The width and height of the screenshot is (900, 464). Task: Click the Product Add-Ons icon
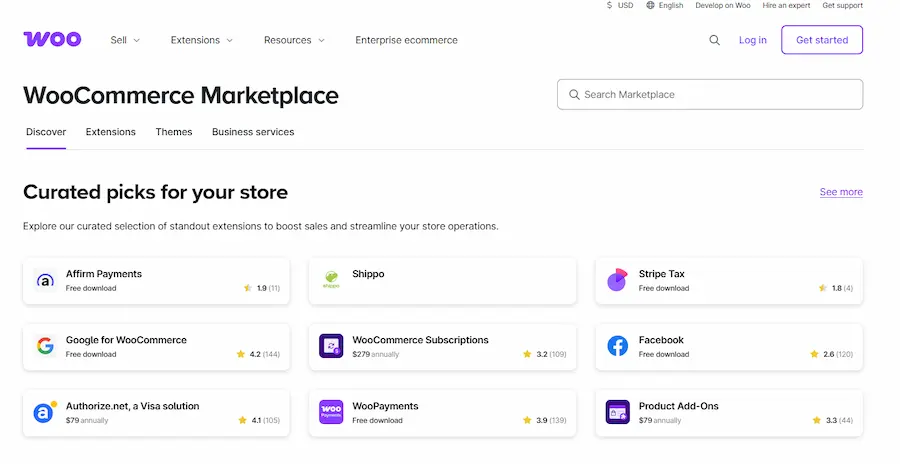point(618,412)
